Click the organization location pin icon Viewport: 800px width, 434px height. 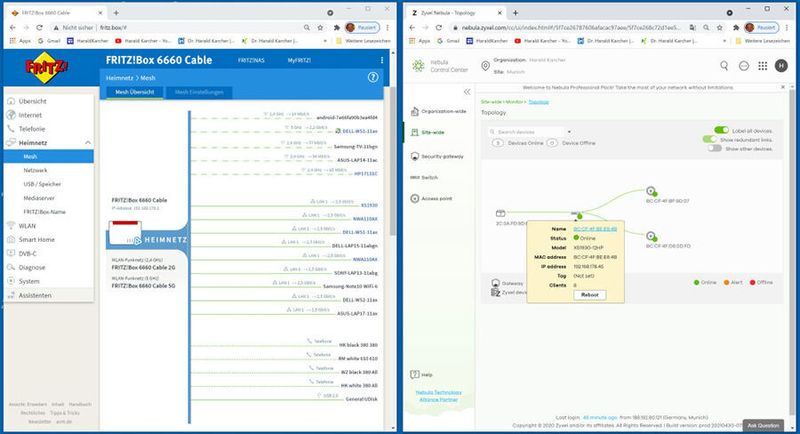click(x=485, y=66)
